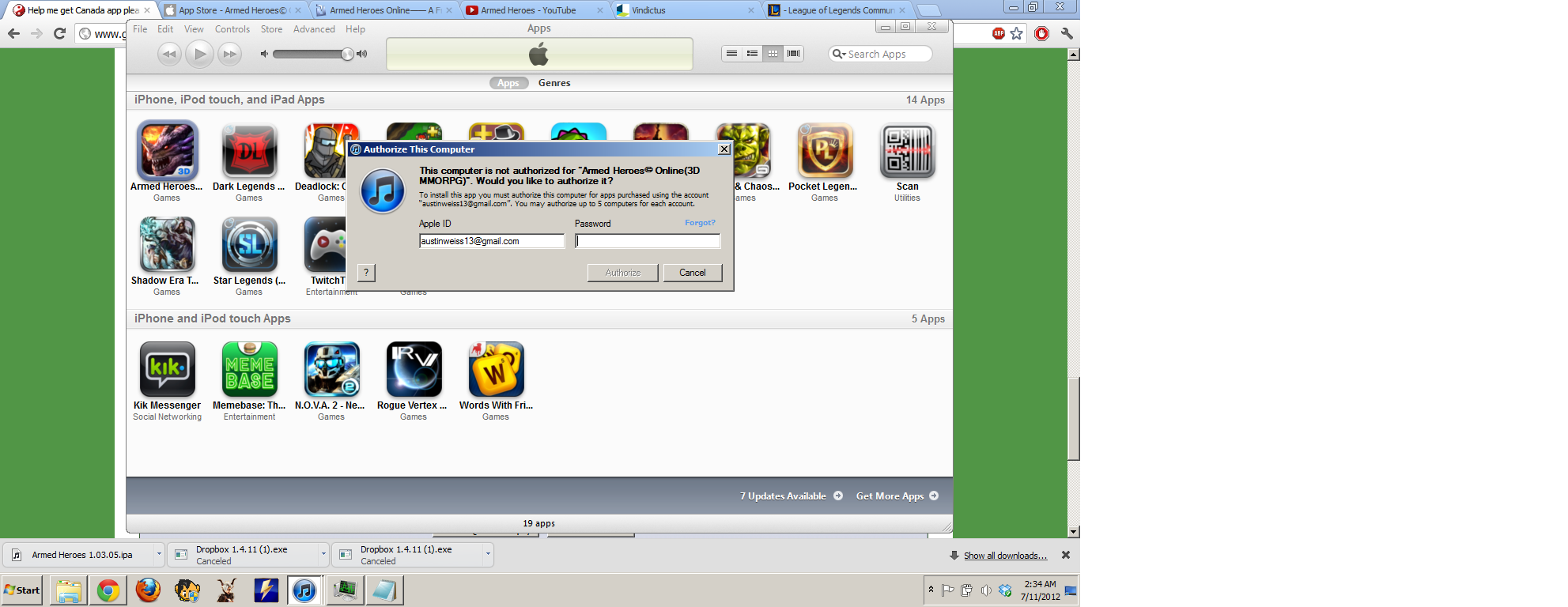Open the first Dropbox download dropdown arrow
1568x607 pixels.
pyautogui.click(x=323, y=555)
